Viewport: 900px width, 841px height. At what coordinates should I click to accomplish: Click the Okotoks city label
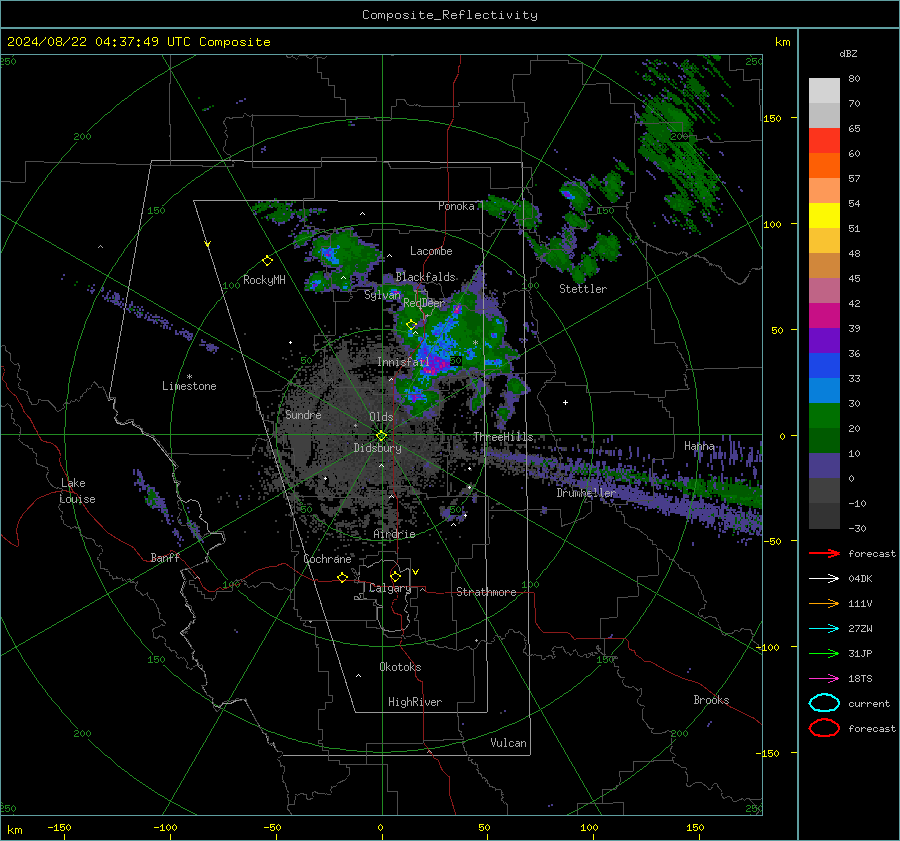point(400,667)
